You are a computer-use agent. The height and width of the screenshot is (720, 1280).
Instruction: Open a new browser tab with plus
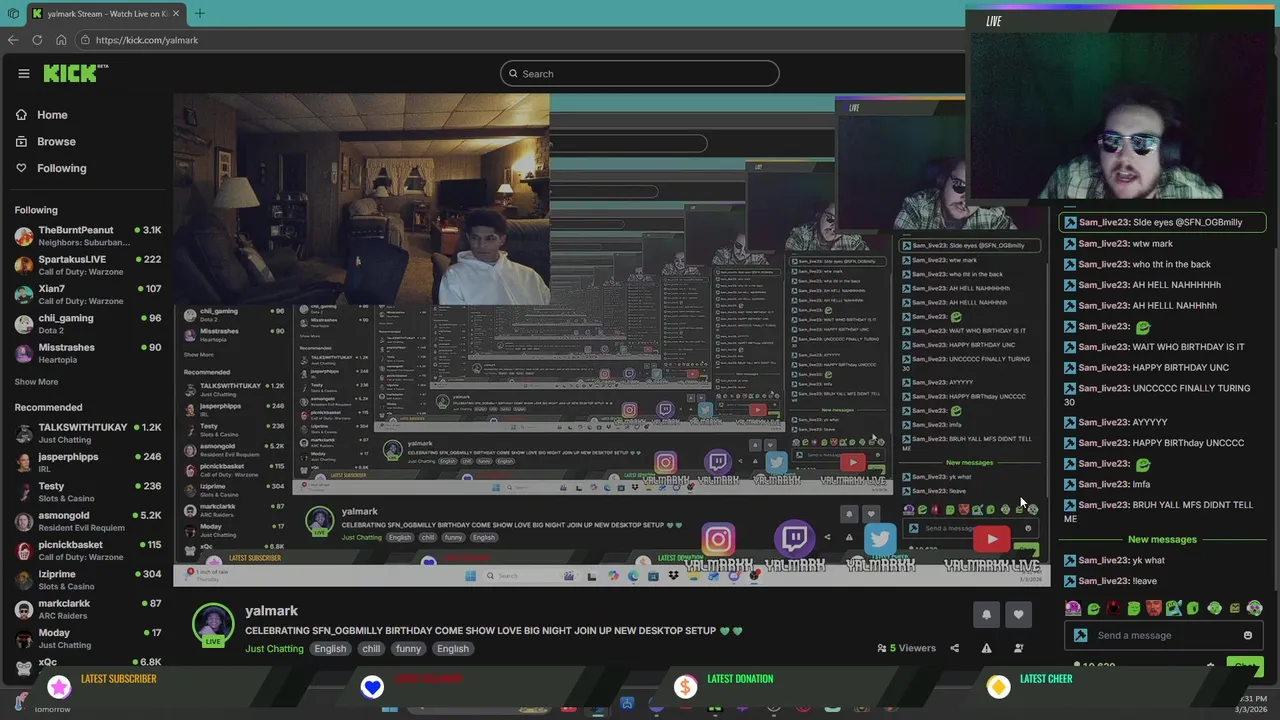pyautogui.click(x=199, y=13)
